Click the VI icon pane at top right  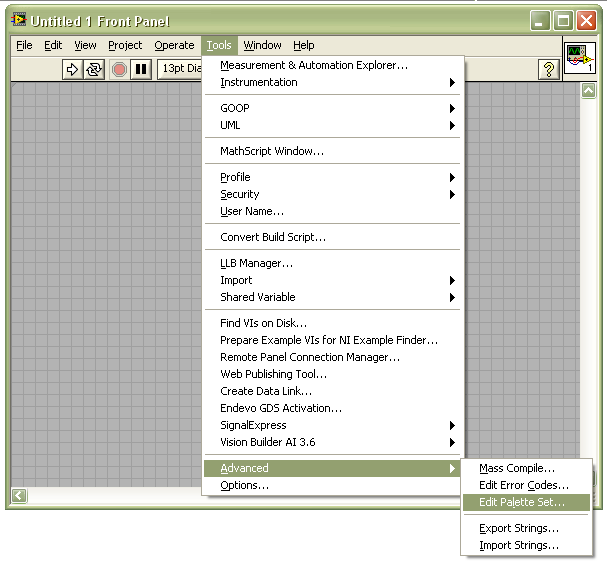click(x=579, y=58)
